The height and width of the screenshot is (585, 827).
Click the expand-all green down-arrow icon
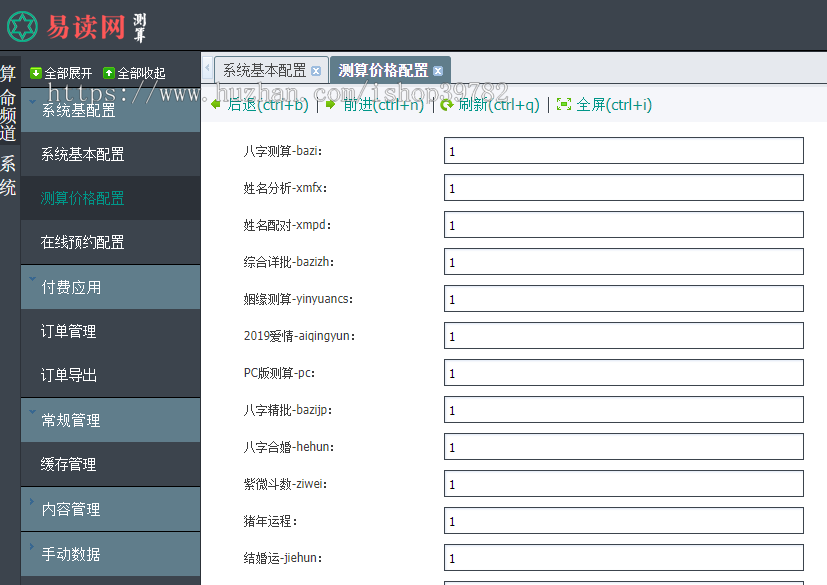(36, 73)
